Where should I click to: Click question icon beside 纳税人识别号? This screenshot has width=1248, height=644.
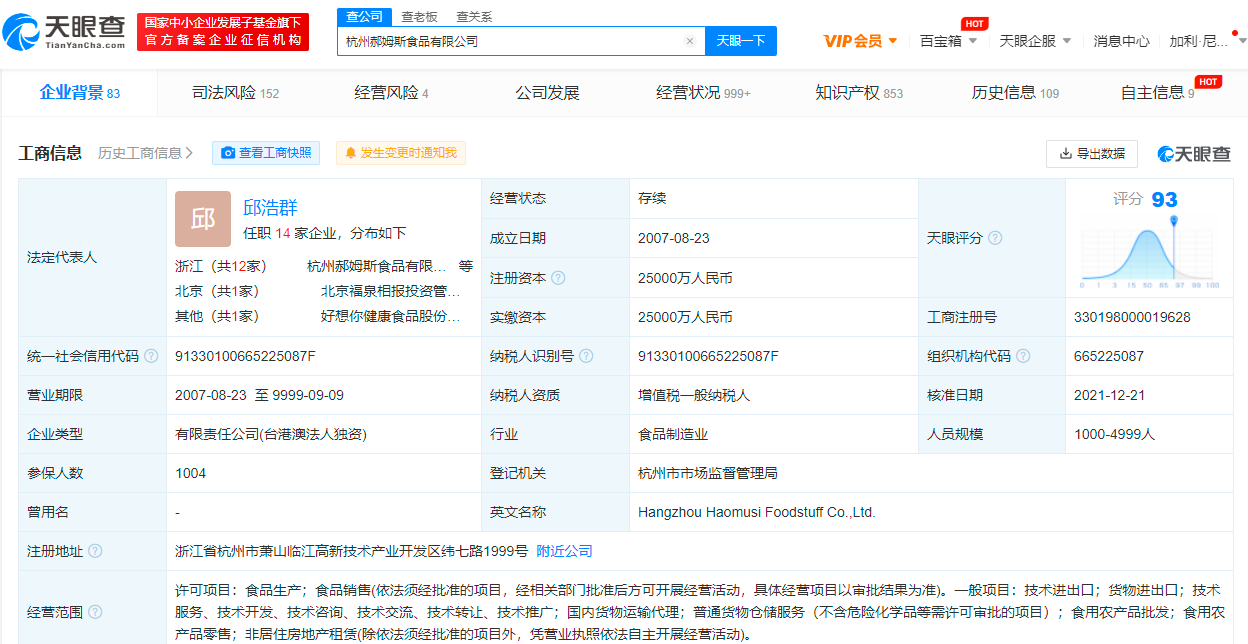[x=586, y=356]
